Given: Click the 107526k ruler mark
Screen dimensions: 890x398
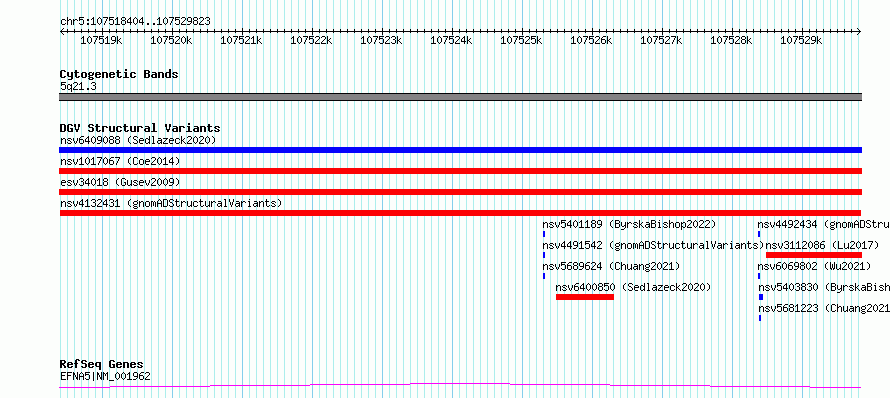Looking at the screenshot, I should tap(592, 40).
